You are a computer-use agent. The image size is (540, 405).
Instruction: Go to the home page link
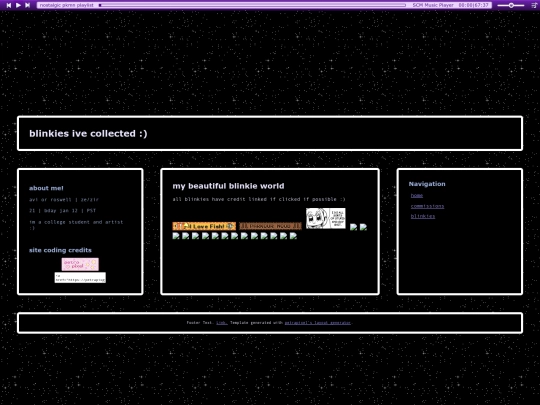pos(417,196)
